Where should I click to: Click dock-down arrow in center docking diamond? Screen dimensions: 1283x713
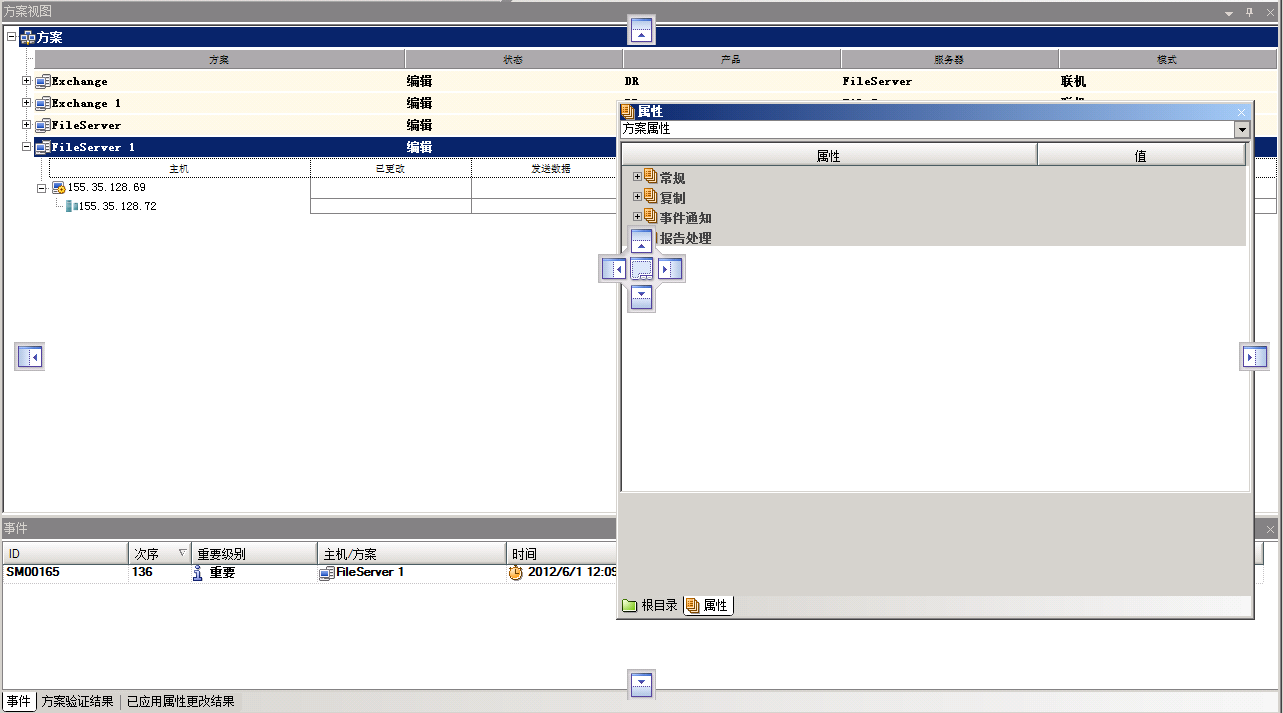(x=642, y=297)
